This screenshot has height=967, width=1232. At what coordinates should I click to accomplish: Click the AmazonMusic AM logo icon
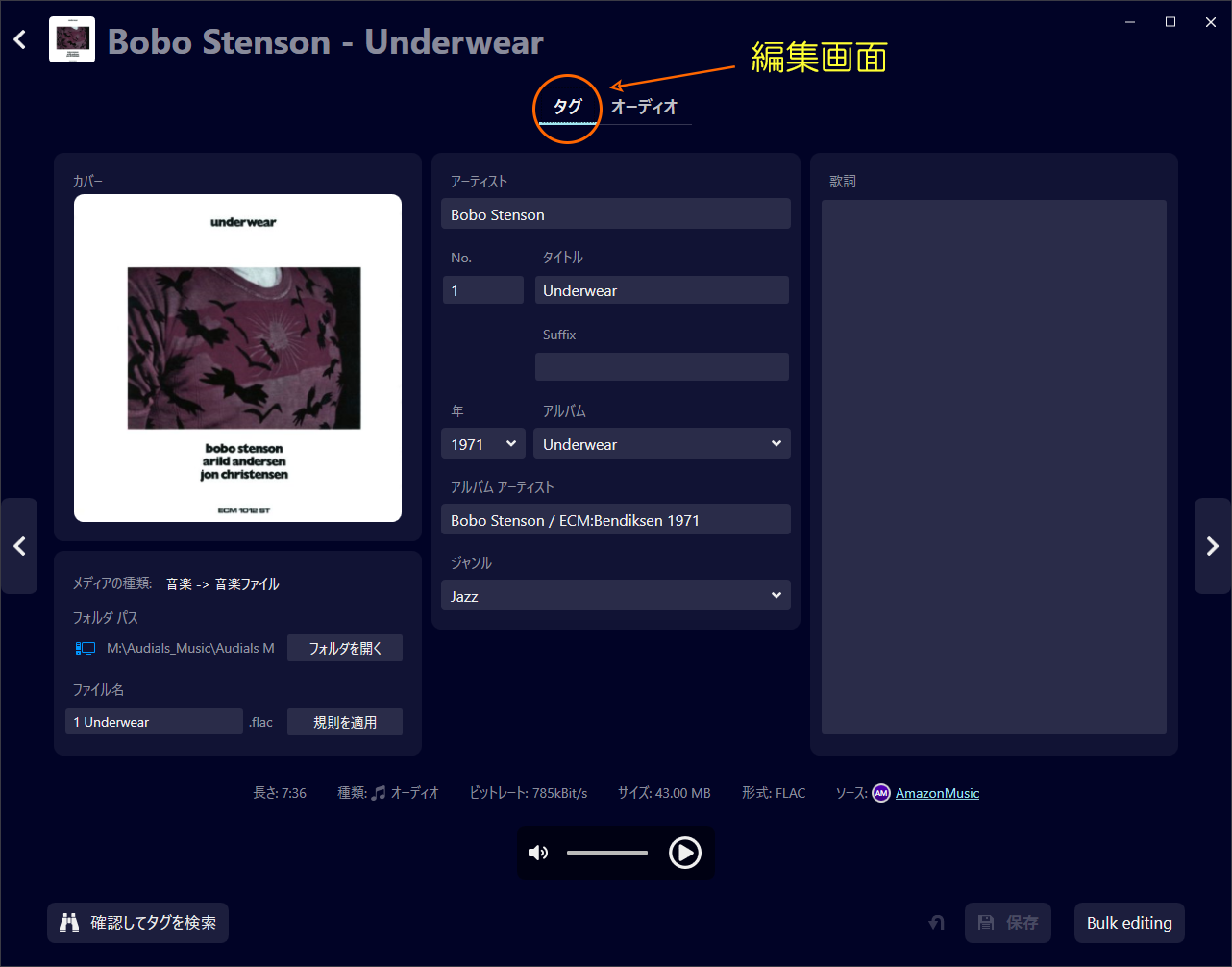pyautogui.click(x=881, y=793)
